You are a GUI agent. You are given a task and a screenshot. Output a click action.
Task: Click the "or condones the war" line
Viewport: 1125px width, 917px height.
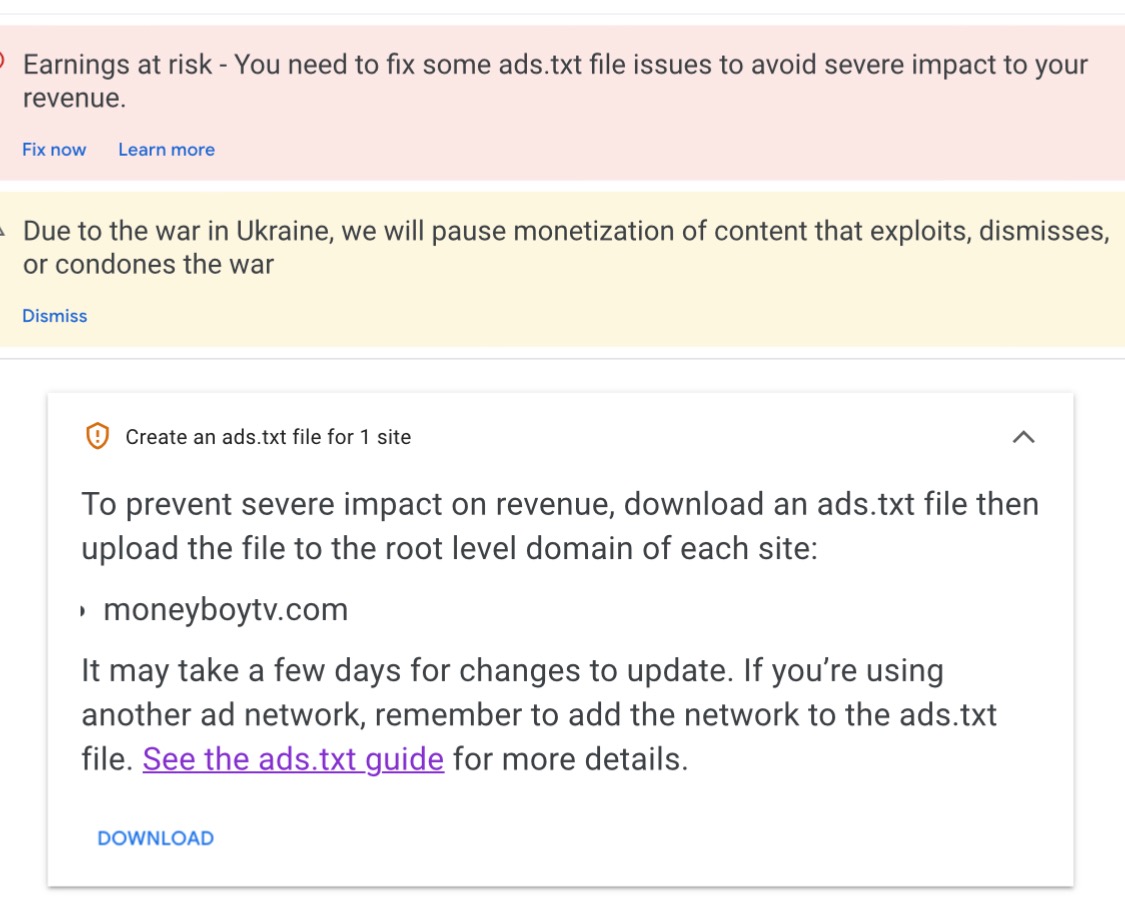click(x=148, y=265)
